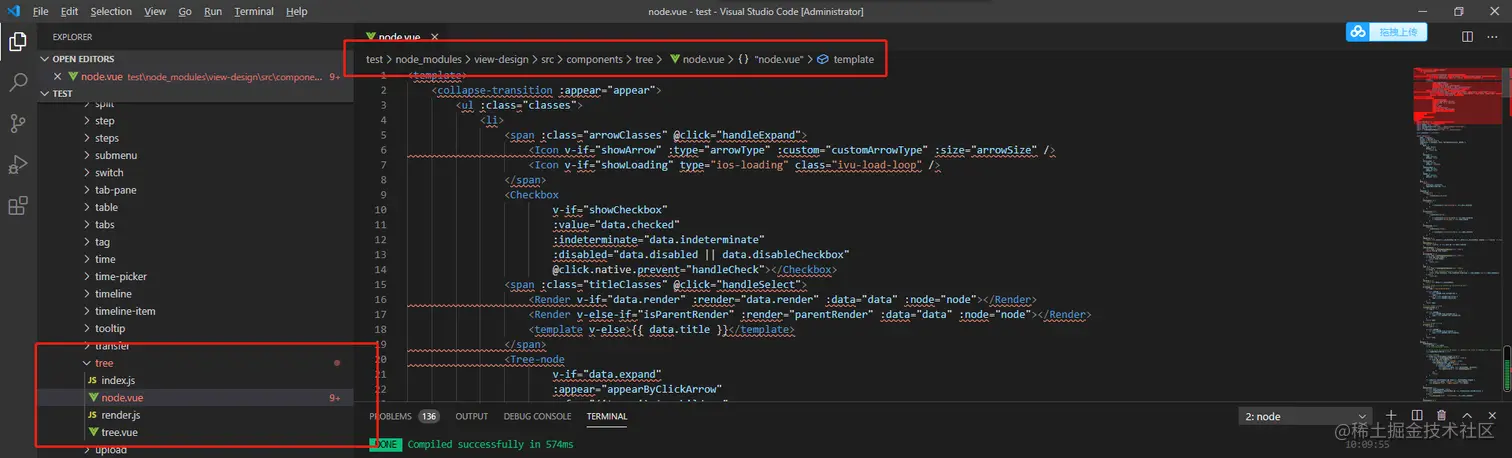Expand the submenu folder
Viewport: 1512px width, 458px height.
click(x=196, y=155)
